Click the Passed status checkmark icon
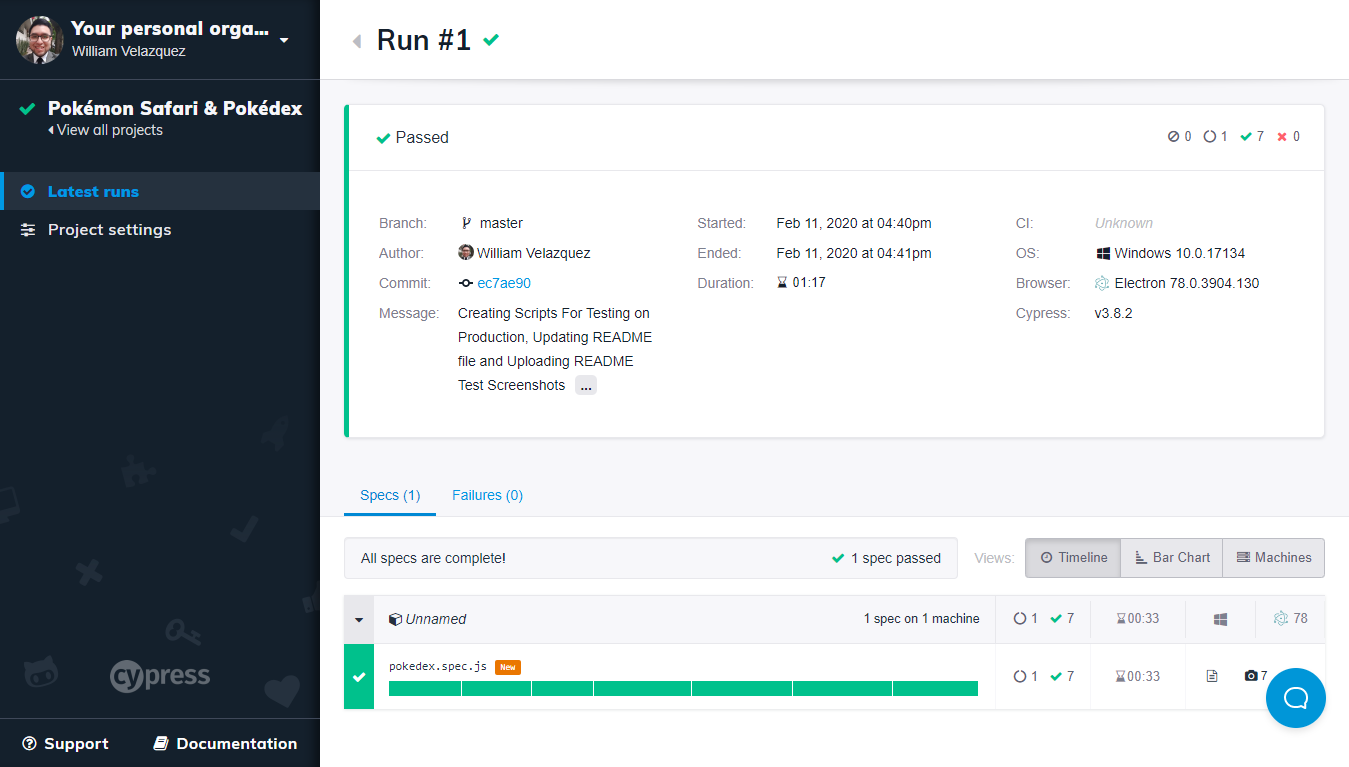The width and height of the screenshot is (1349, 767). (383, 138)
